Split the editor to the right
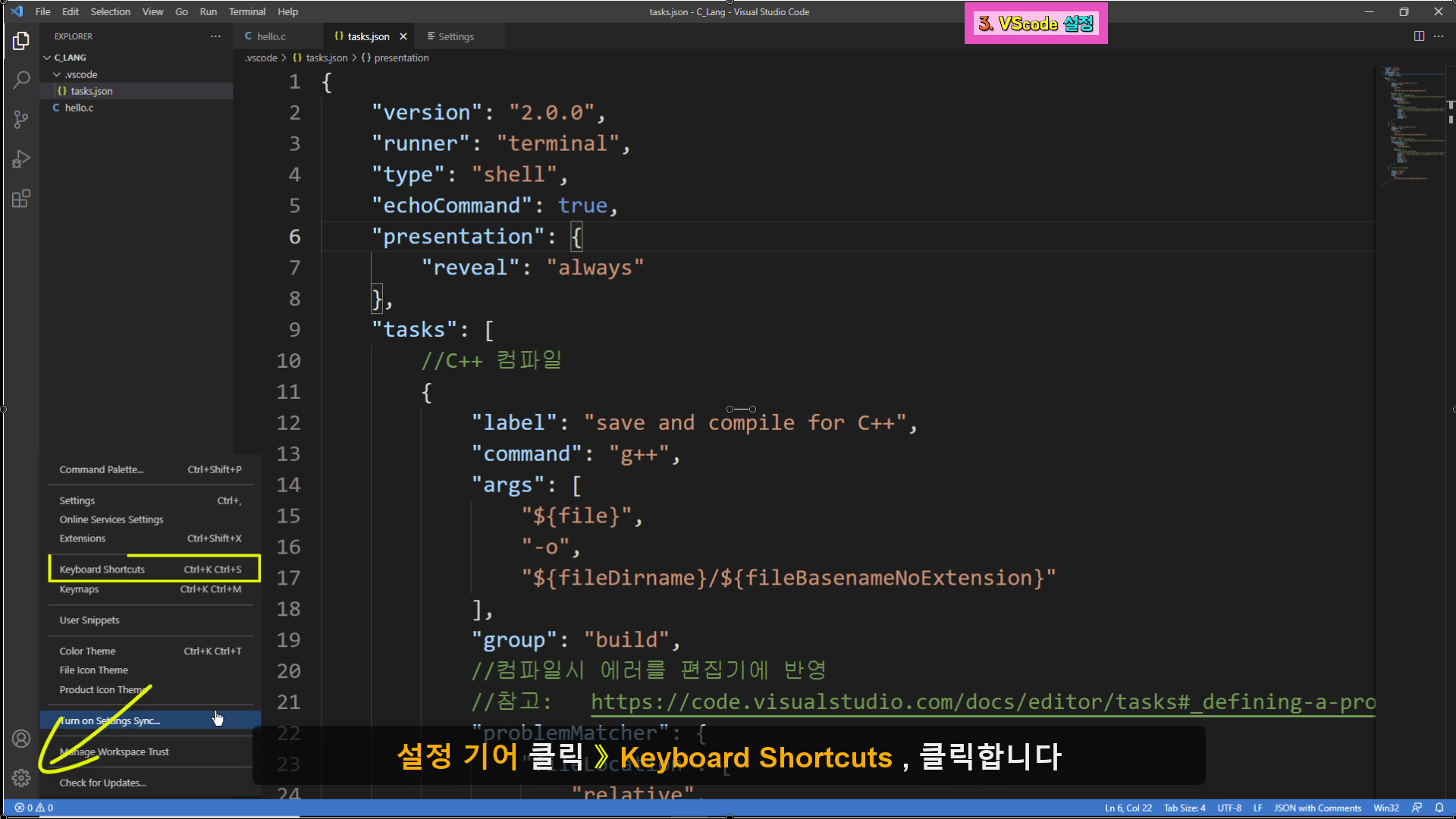The width and height of the screenshot is (1456, 819). [1419, 36]
